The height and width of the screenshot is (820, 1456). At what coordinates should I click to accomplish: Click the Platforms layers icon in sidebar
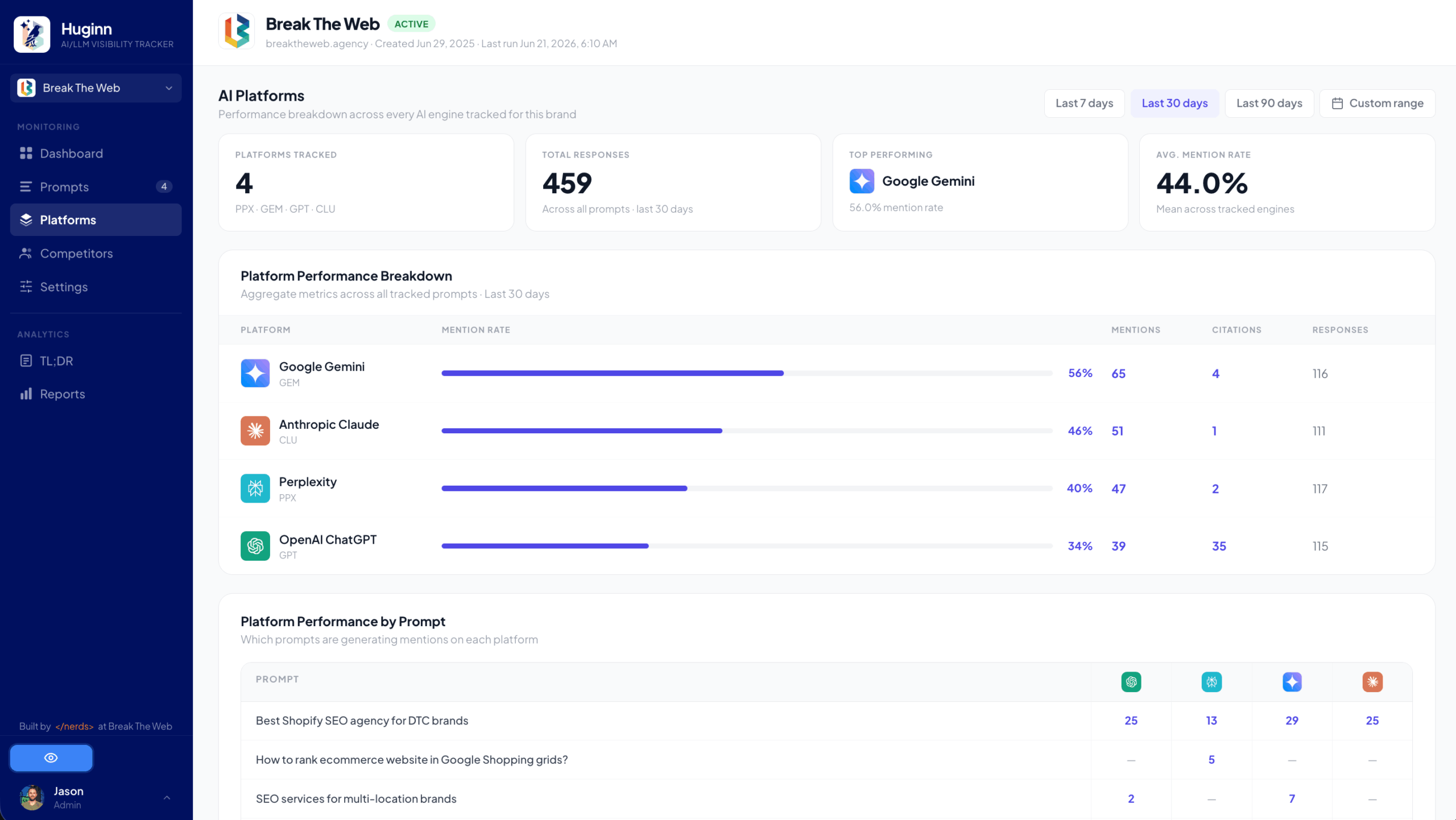pyautogui.click(x=26, y=220)
